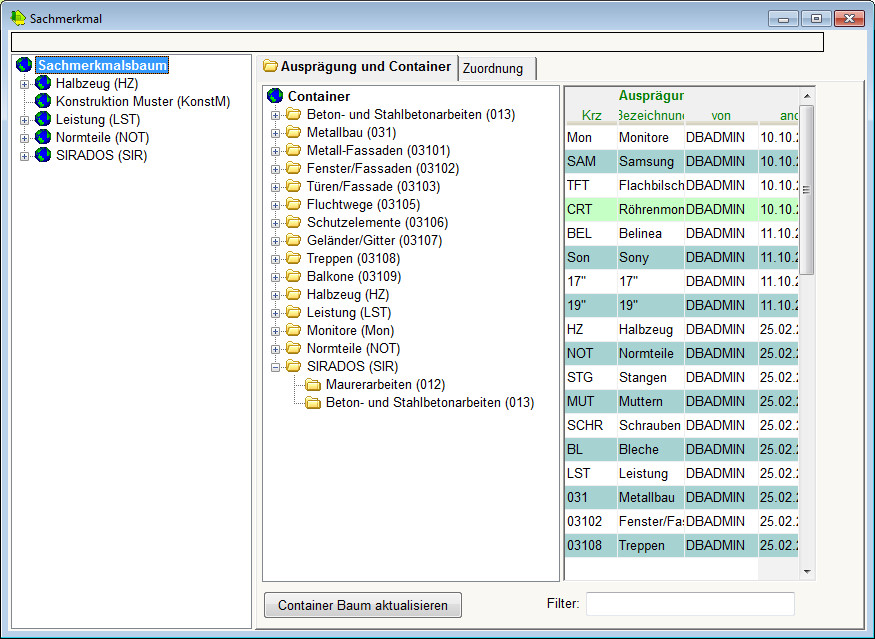Click folder icon of top-level Beton- und Stahlbetonarbeiten (013)

tap(294, 114)
